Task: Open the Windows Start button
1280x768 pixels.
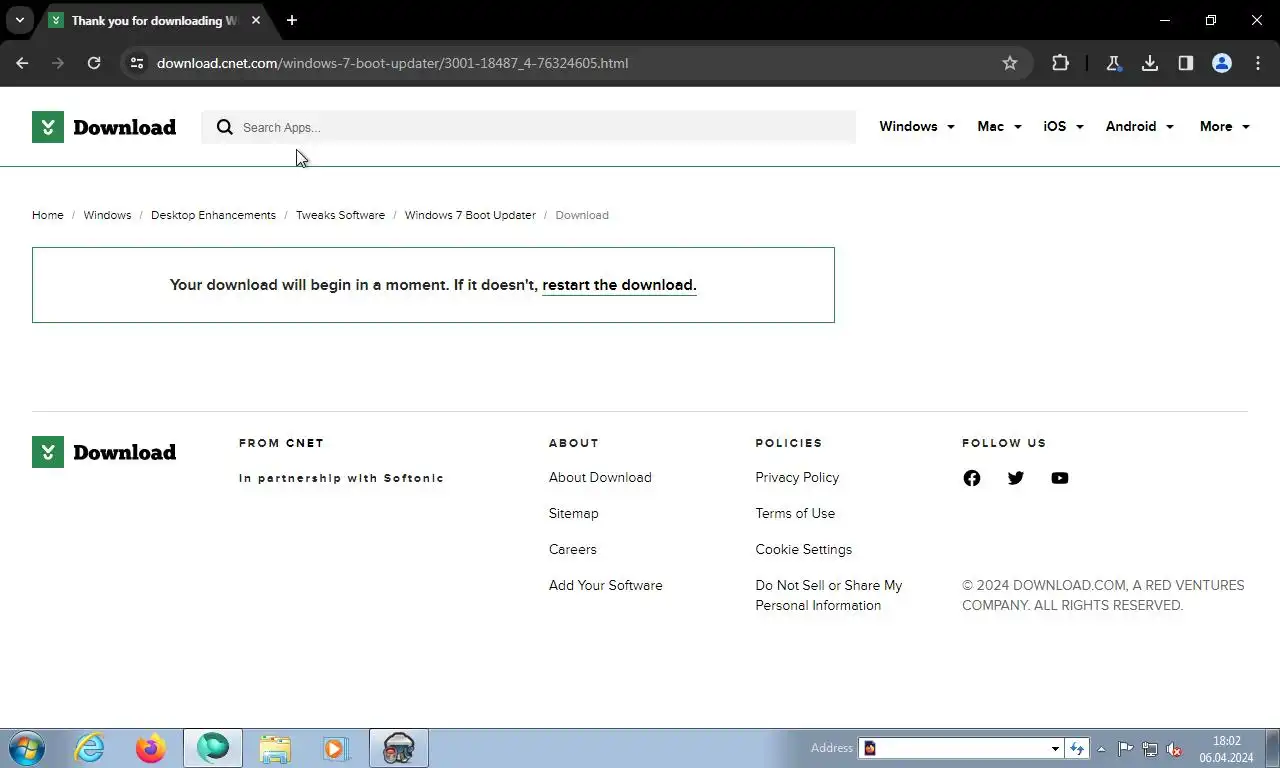Action: 27,748
